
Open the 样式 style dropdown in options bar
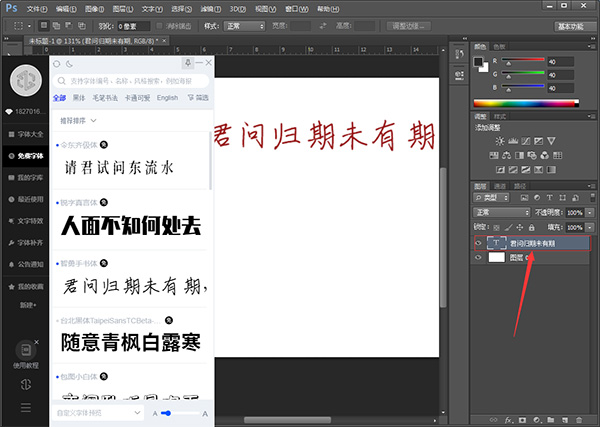coord(243,25)
